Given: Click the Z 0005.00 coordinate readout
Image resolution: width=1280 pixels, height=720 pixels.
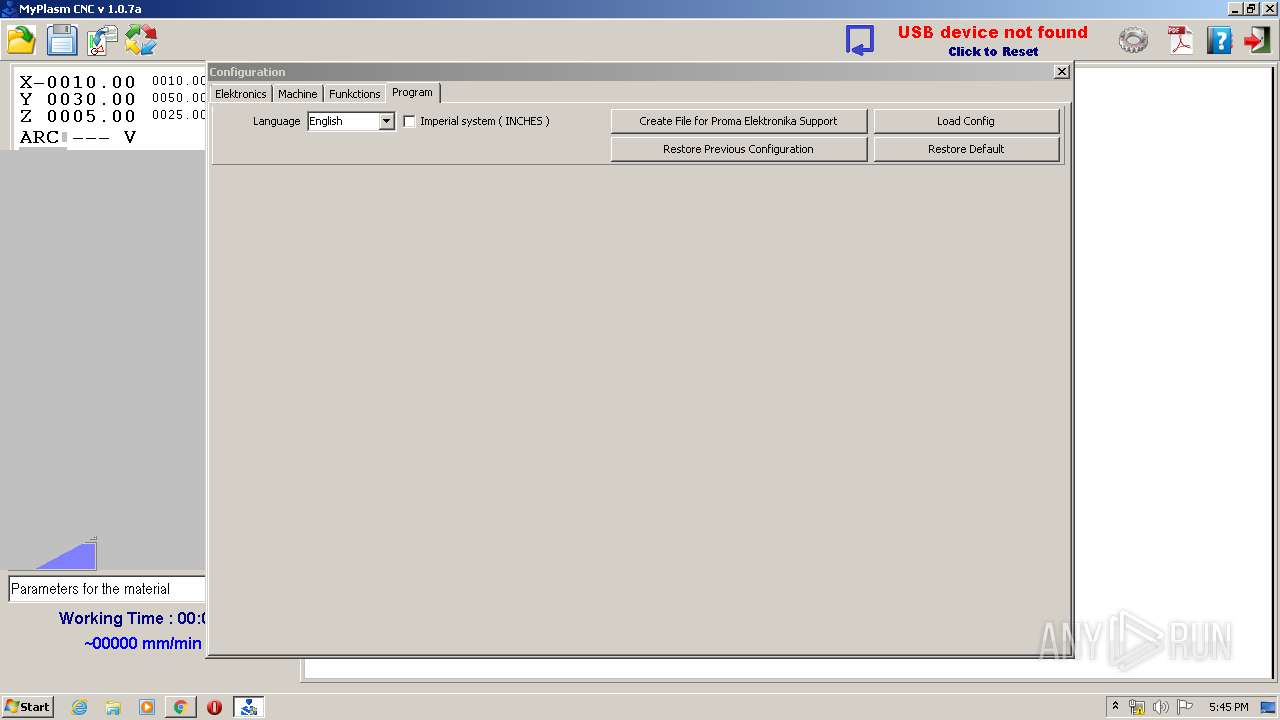Looking at the screenshot, I should pyautogui.click(x=78, y=117).
